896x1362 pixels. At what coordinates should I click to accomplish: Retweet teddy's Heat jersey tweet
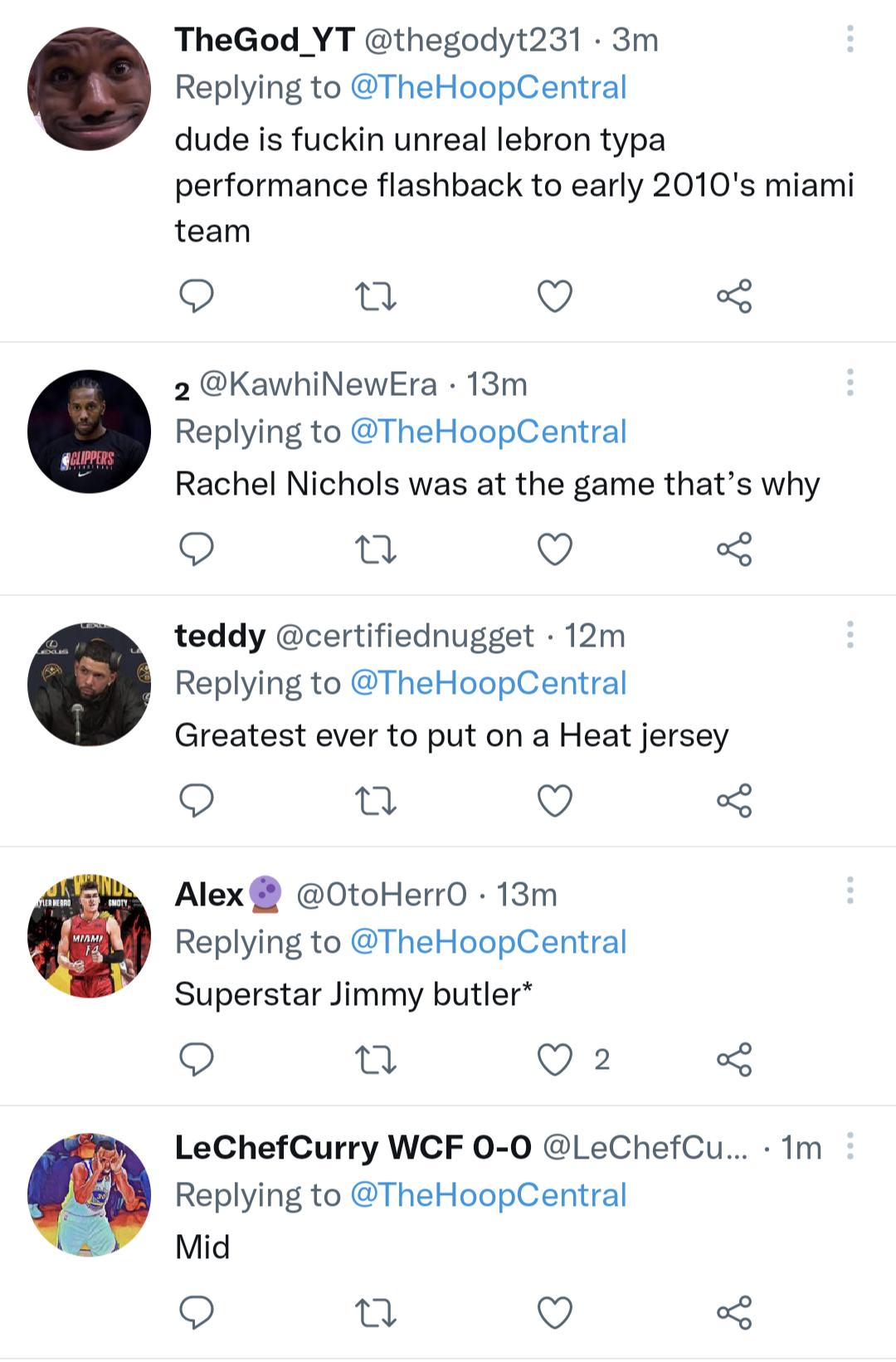[376, 801]
